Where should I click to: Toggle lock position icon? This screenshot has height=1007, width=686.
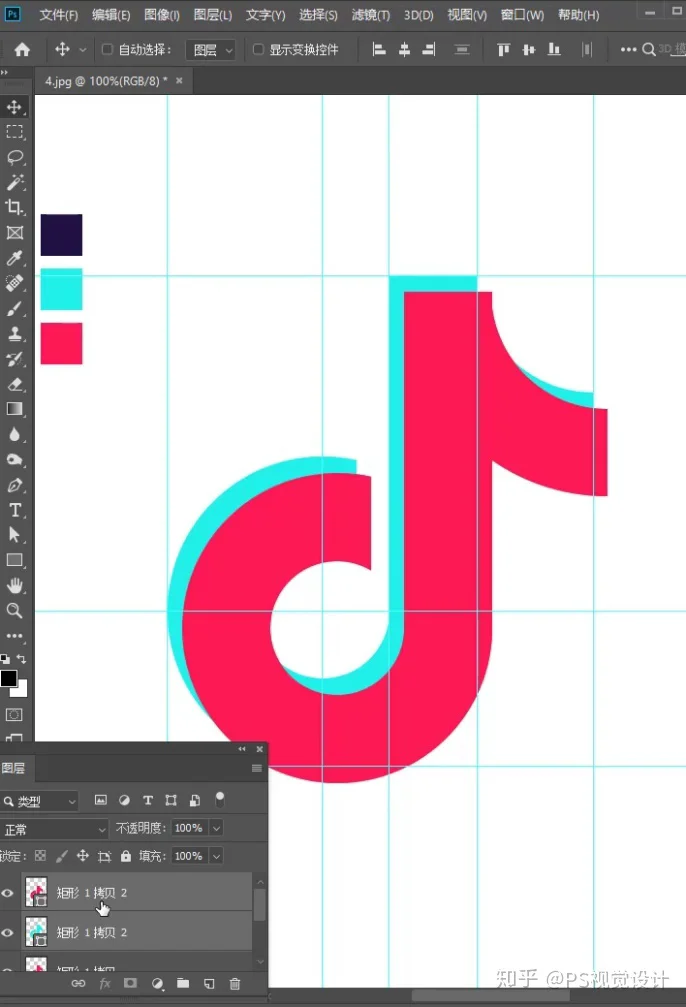pyautogui.click(x=83, y=855)
